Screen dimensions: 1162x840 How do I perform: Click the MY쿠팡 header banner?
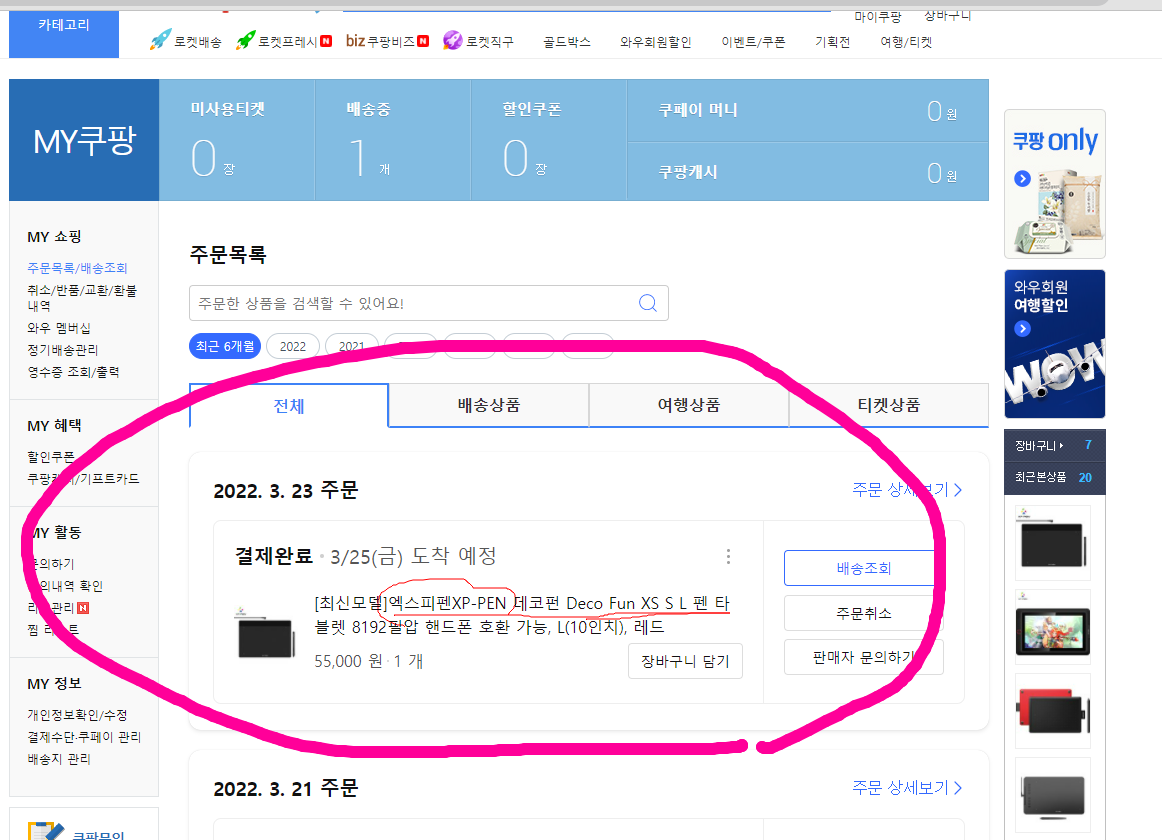click(84, 140)
